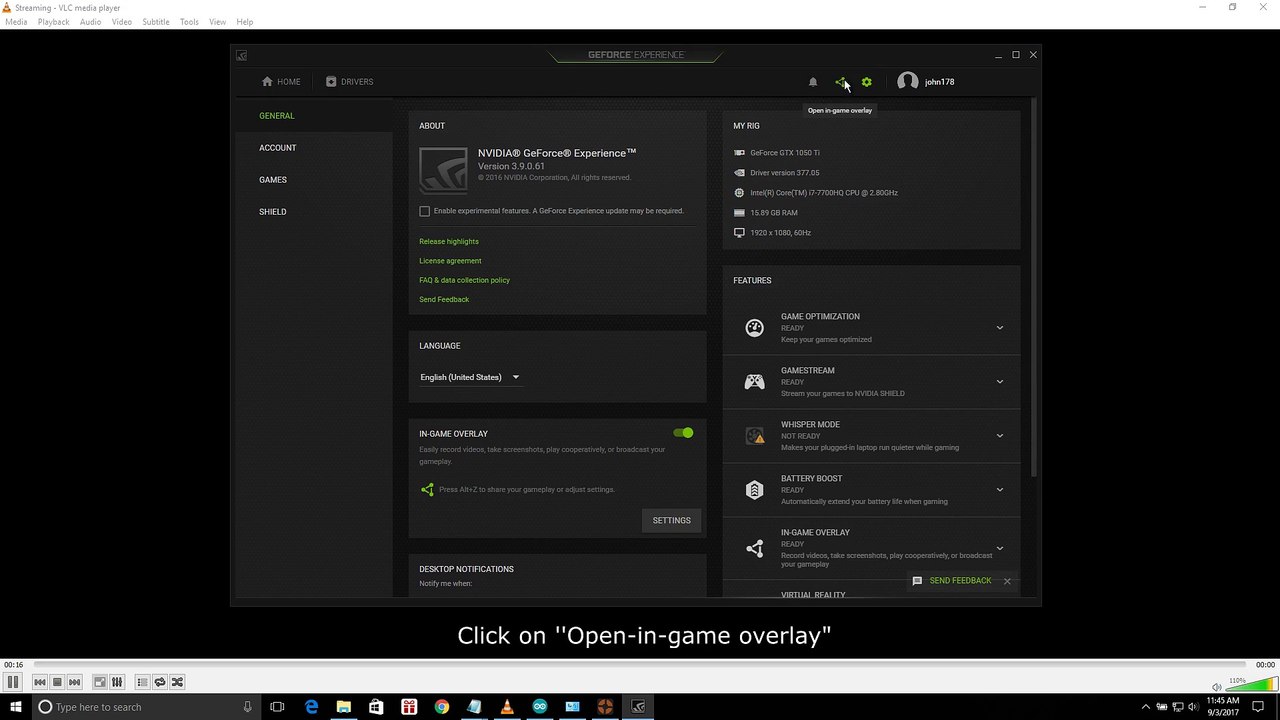Open FAQ & data collection policy link
This screenshot has width=1280, height=720.
[x=464, y=280]
